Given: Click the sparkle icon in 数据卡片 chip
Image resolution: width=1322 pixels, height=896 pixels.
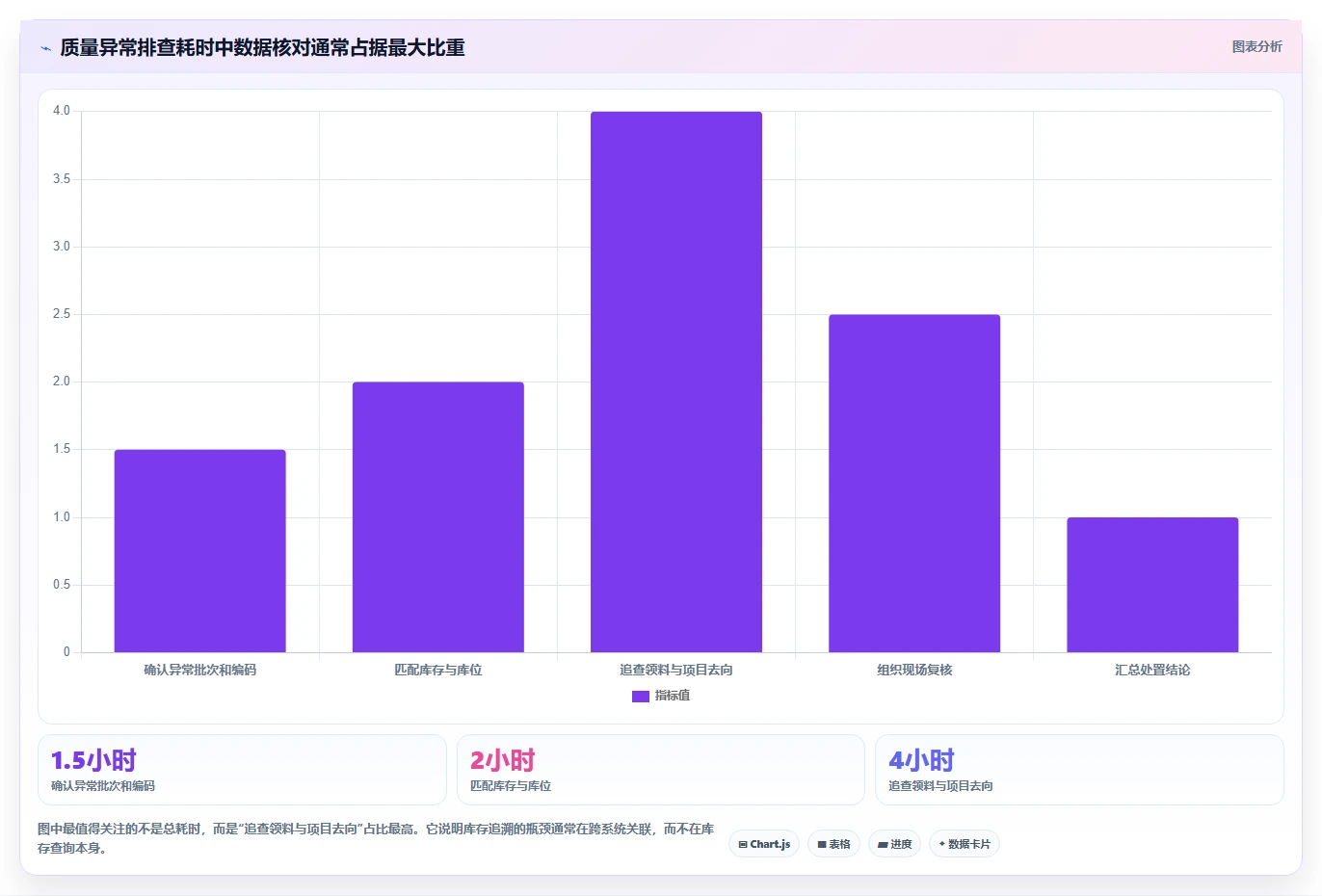Looking at the screenshot, I should click(941, 844).
